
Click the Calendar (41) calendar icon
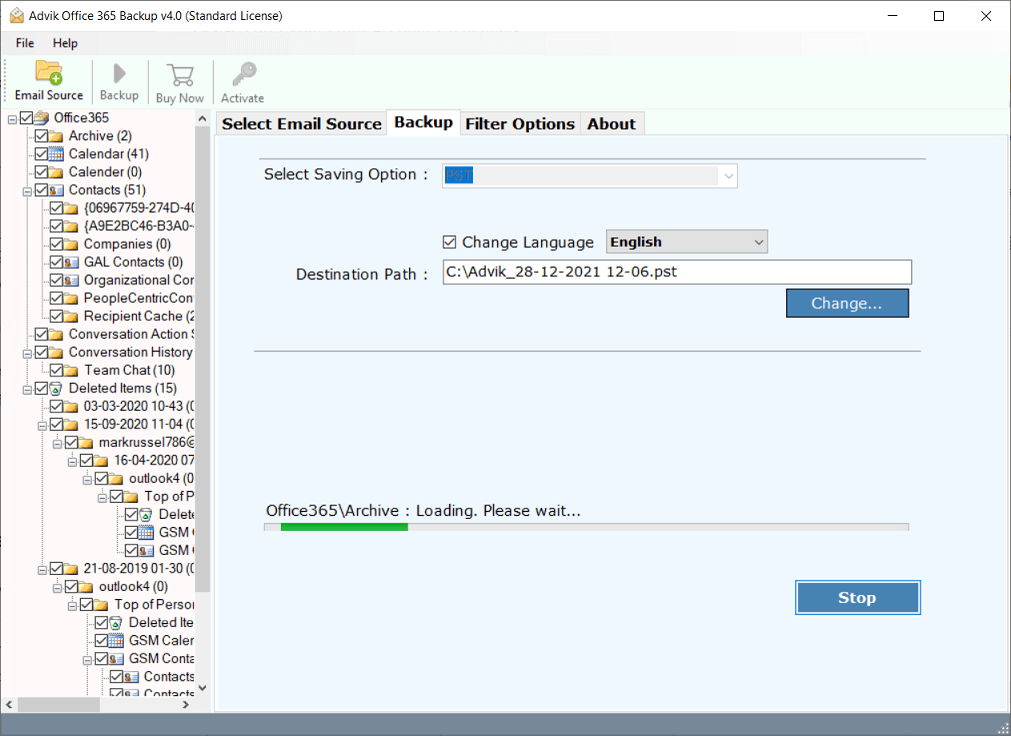point(56,154)
